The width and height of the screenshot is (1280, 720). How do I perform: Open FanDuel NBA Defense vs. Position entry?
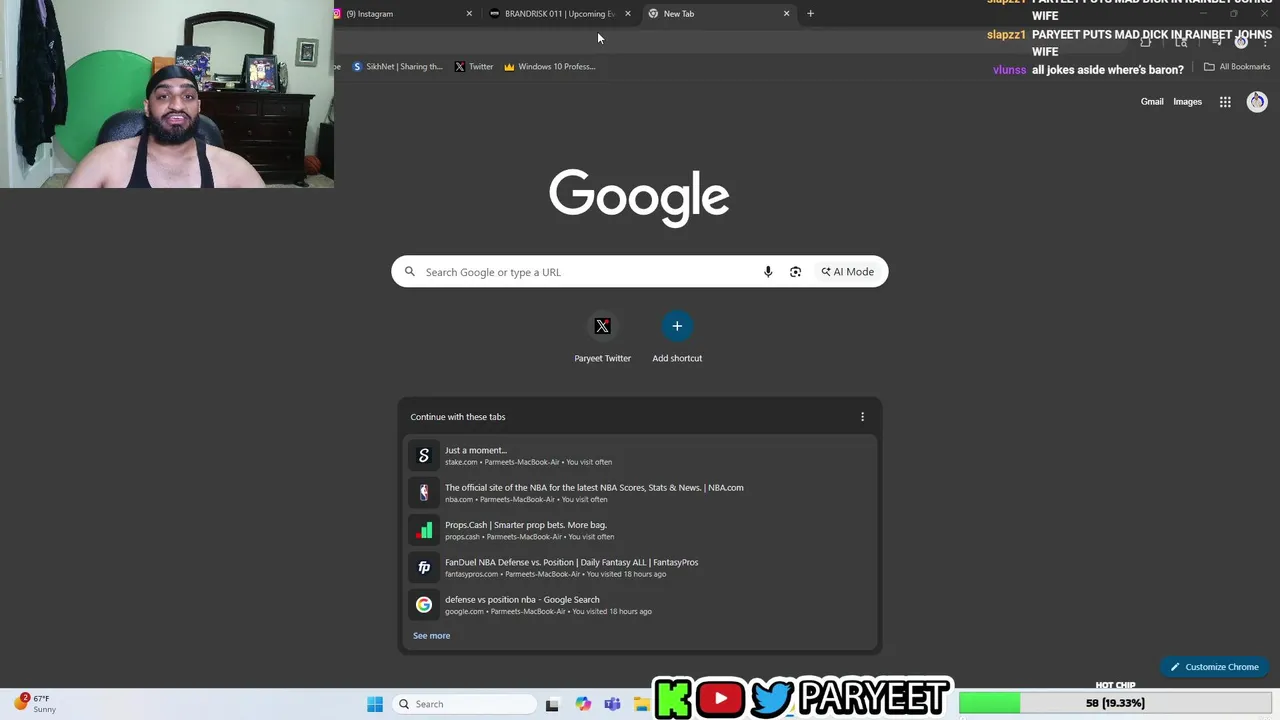tap(640, 568)
